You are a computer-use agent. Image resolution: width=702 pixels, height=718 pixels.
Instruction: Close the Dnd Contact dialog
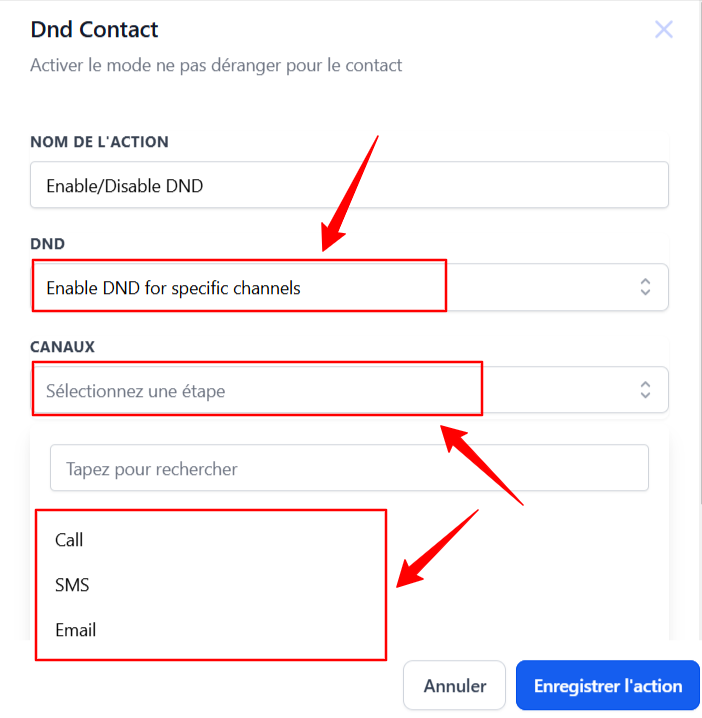click(664, 30)
